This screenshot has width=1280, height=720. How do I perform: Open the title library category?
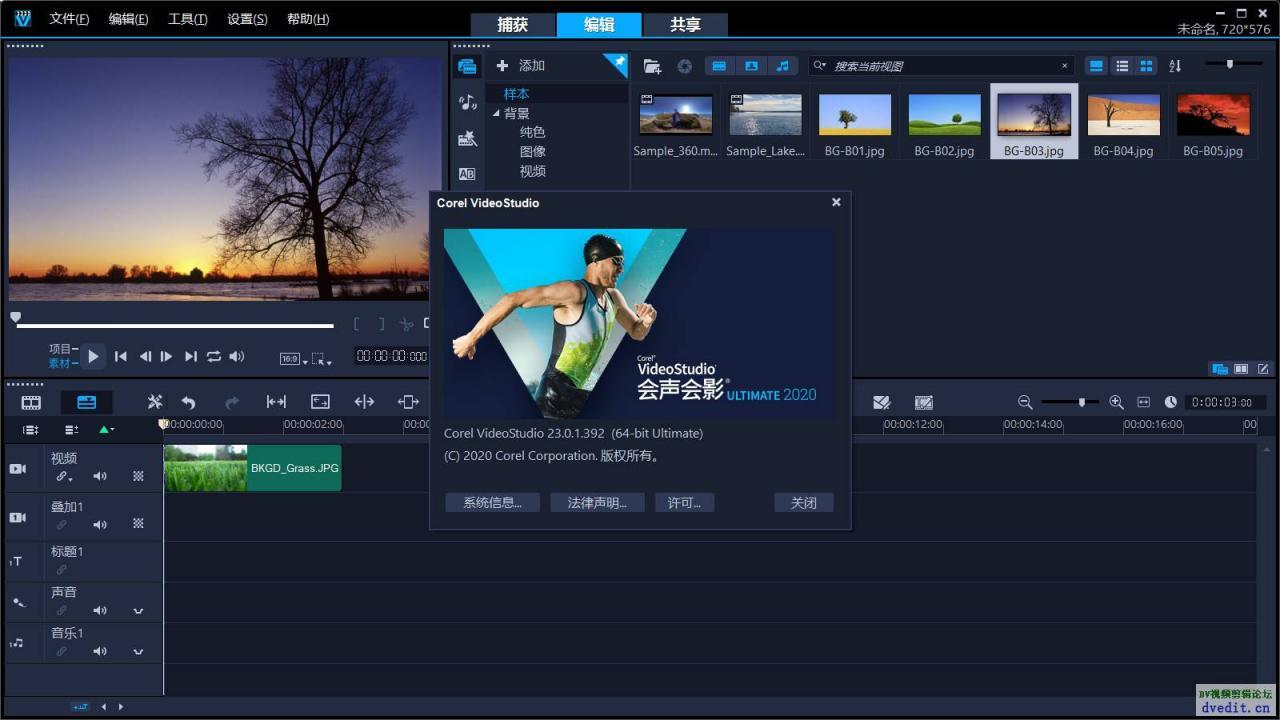point(467,174)
